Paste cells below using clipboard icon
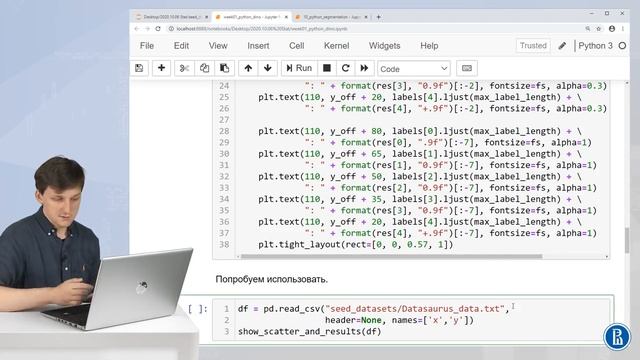The image size is (640, 360). tap(224, 68)
